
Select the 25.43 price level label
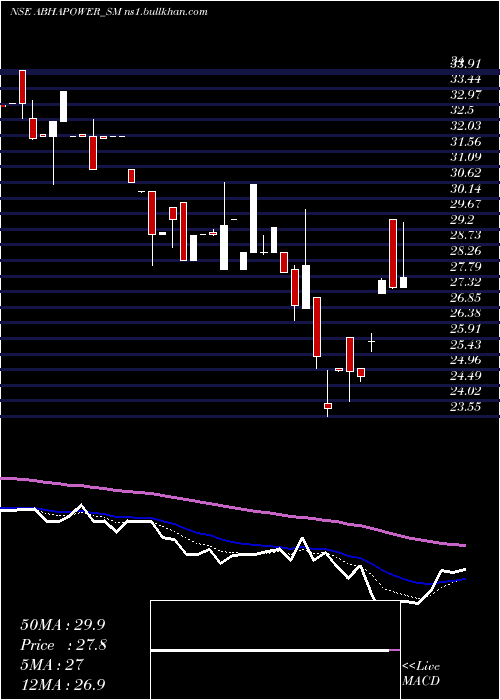tap(466, 344)
